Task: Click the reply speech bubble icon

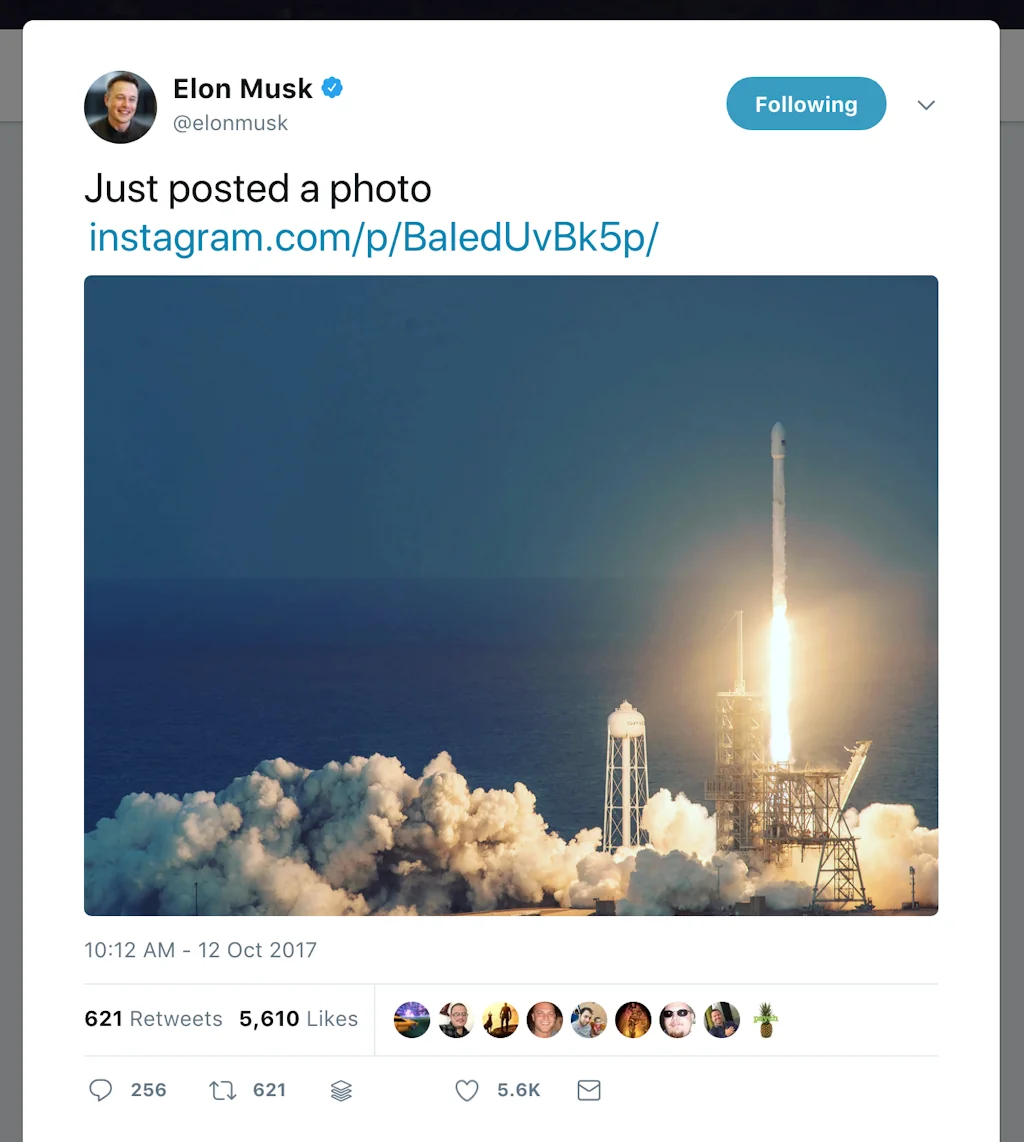Action: point(101,1090)
